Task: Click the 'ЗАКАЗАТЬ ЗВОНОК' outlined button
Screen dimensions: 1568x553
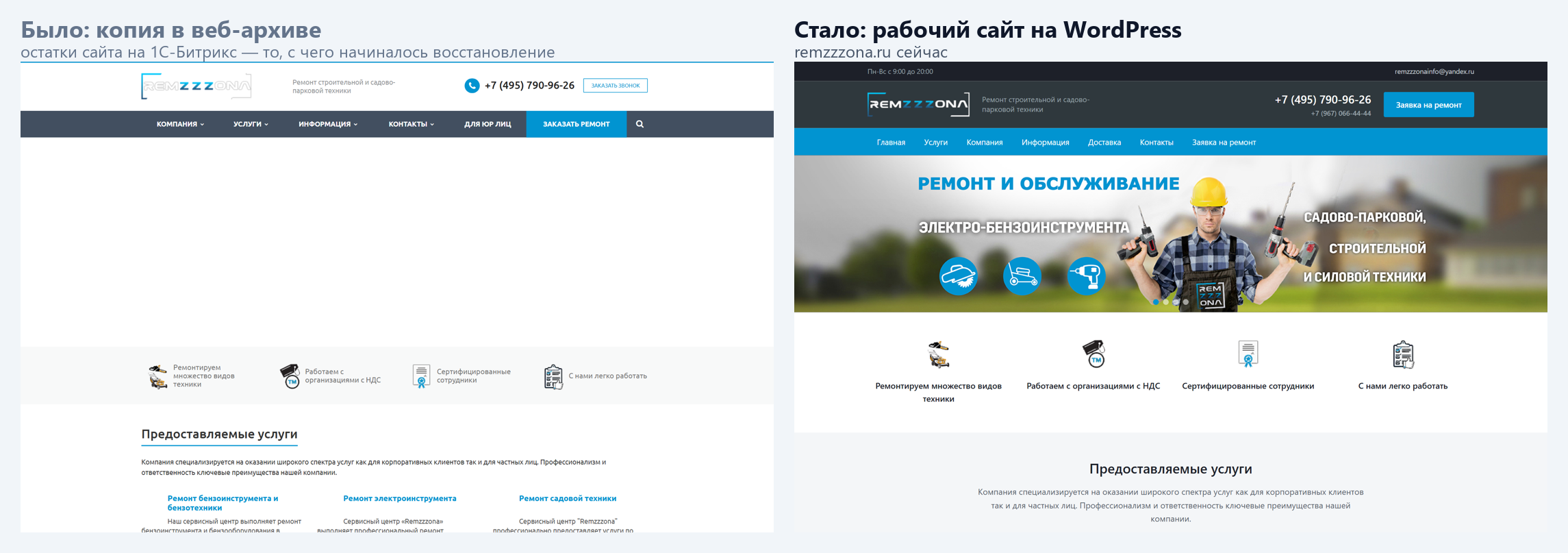Action: point(616,86)
